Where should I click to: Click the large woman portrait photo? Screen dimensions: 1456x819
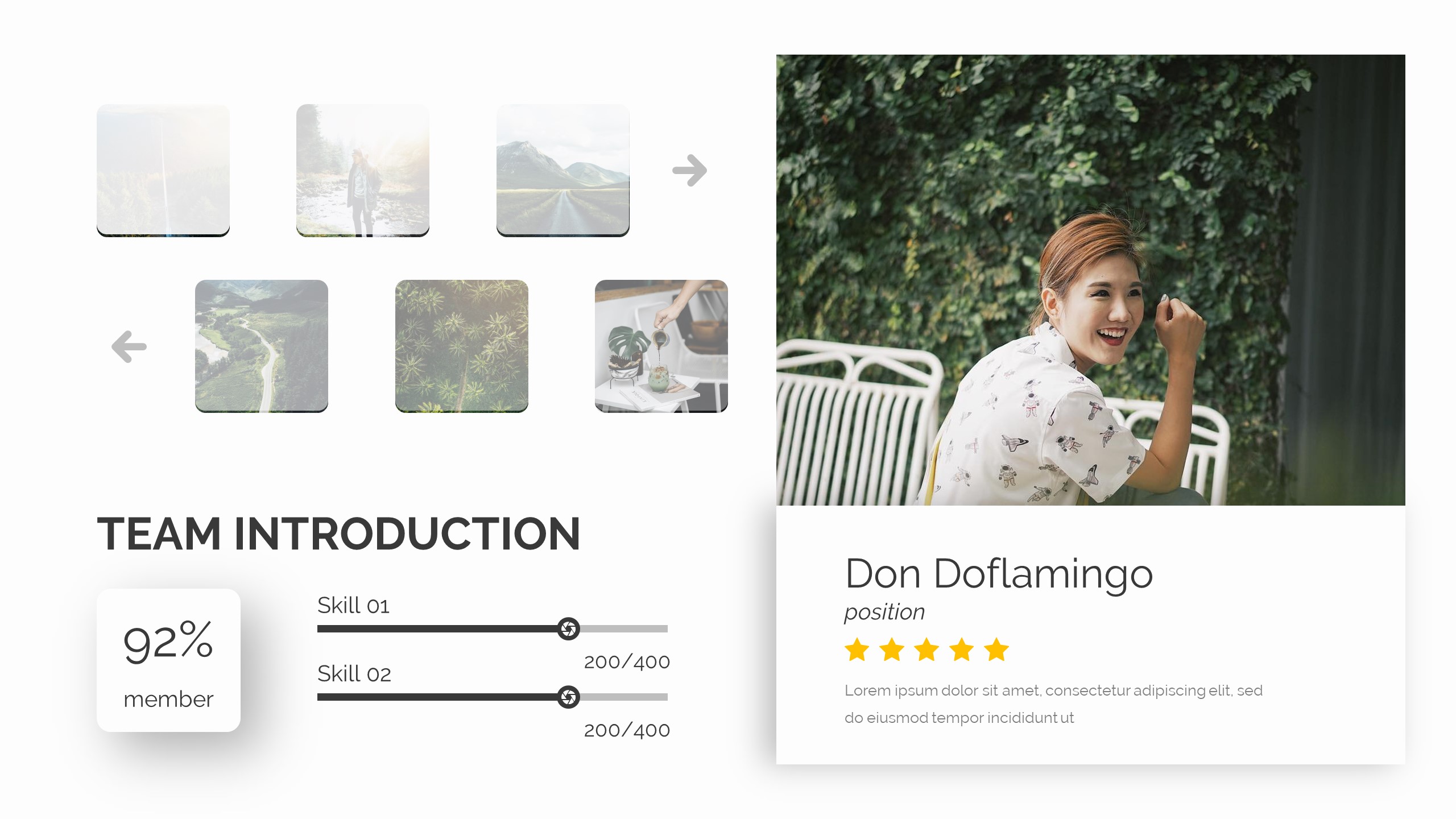1090,280
